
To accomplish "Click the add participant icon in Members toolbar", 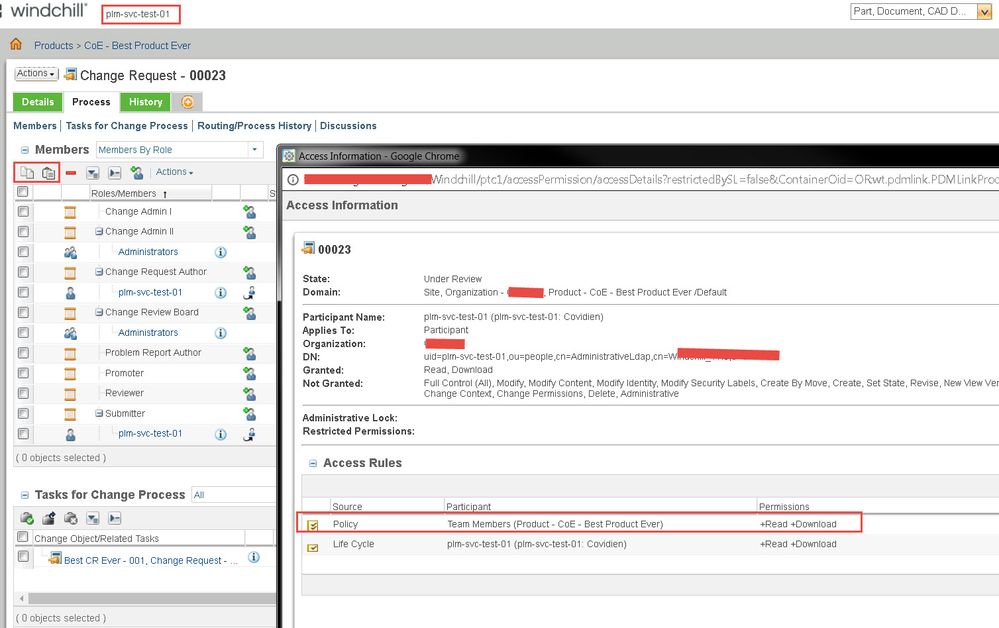I will pyautogui.click(x=137, y=173).
